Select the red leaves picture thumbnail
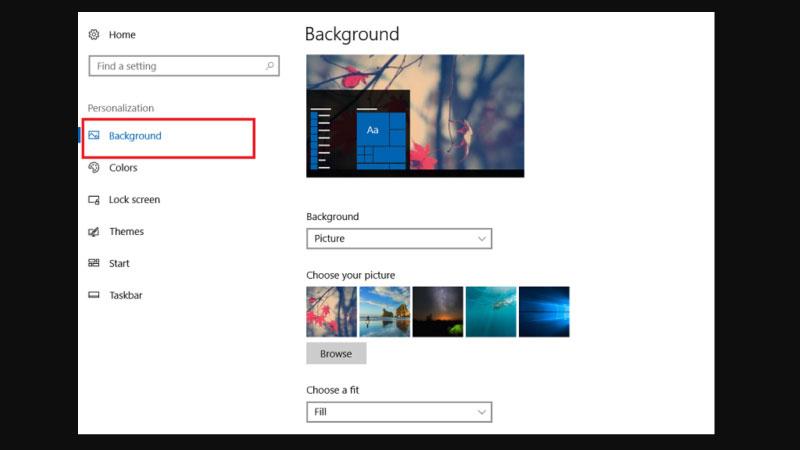Viewport: 800px width, 450px height. click(331, 311)
